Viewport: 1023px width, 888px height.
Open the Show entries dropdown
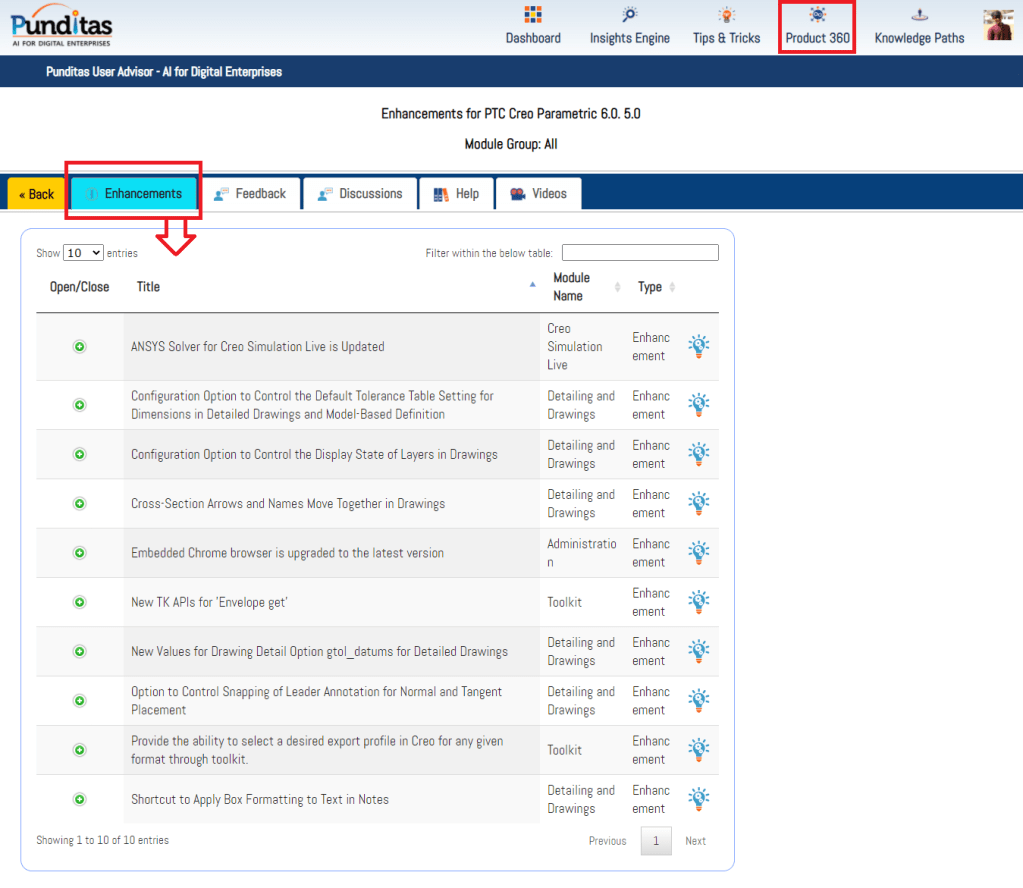83,253
